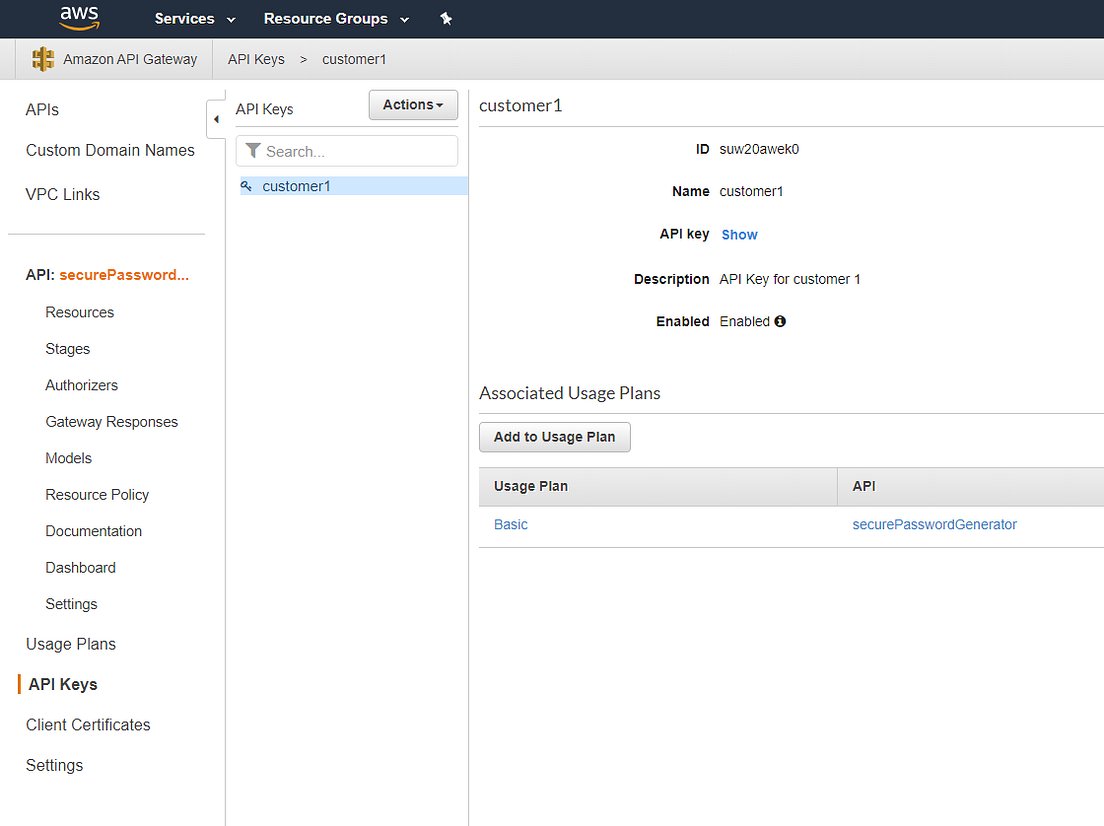Image resolution: width=1104 pixels, height=826 pixels.
Task: Click the Amazon API Gateway service icon
Action: (x=42, y=59)
